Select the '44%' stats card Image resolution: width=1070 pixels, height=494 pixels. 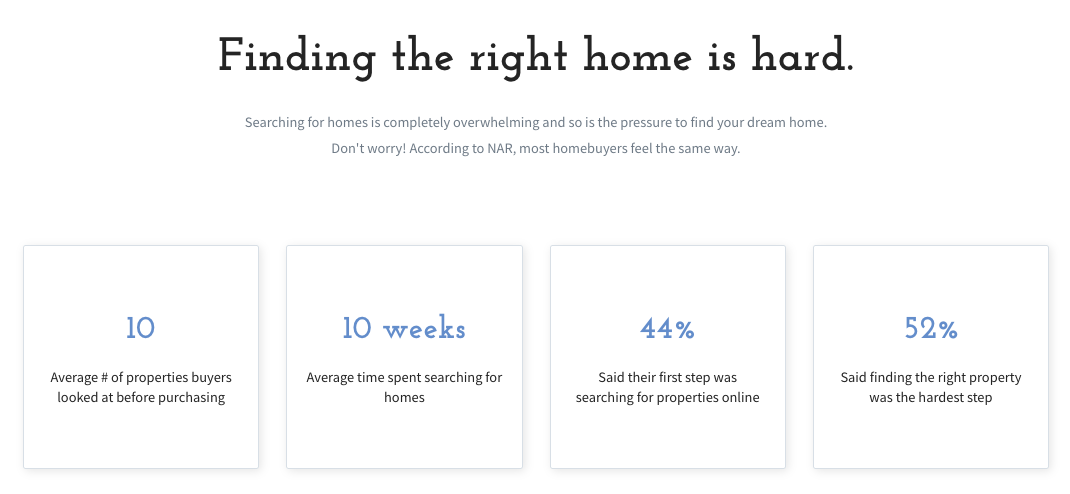click(667, 357)
